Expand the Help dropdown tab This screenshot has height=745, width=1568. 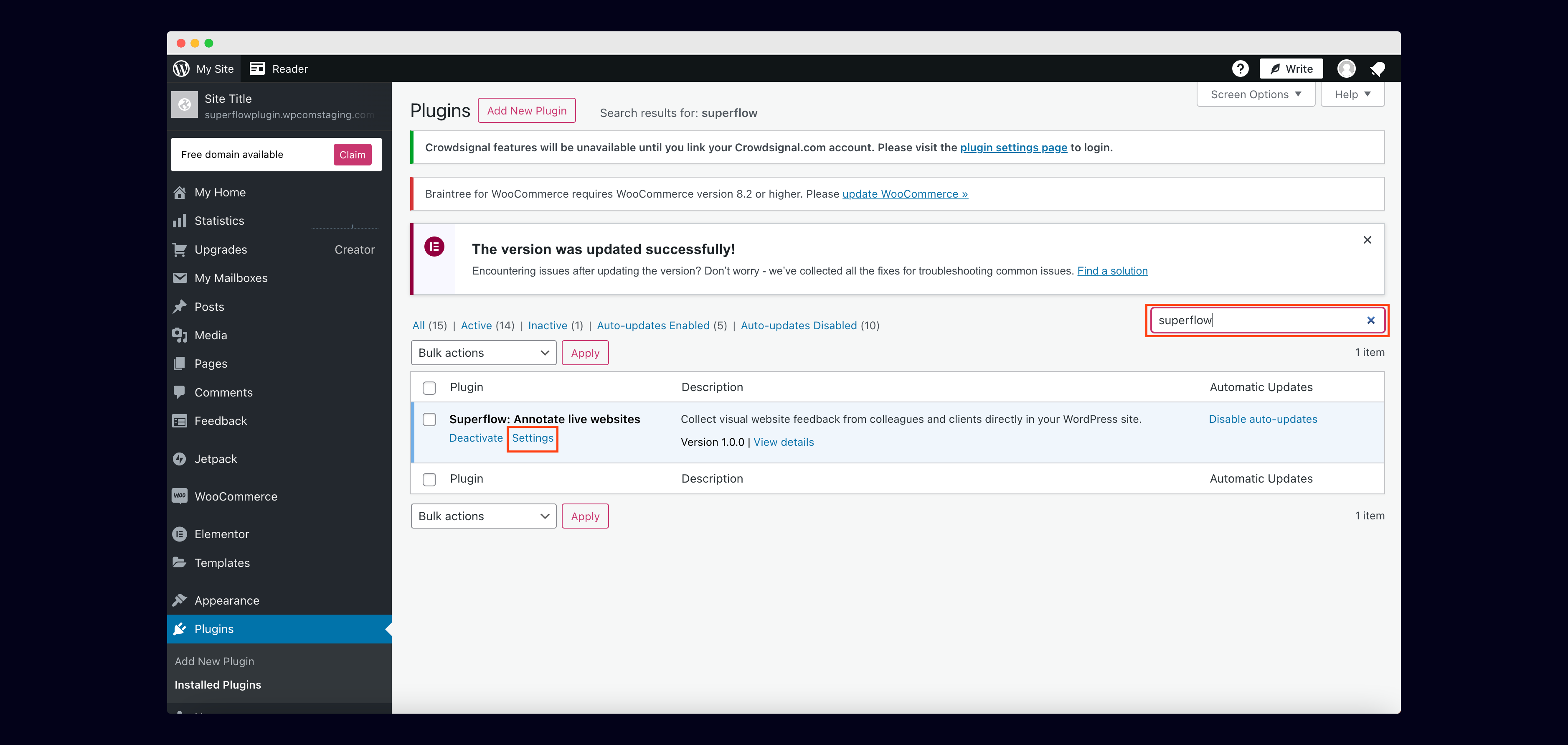click(x=1352, y=94)
